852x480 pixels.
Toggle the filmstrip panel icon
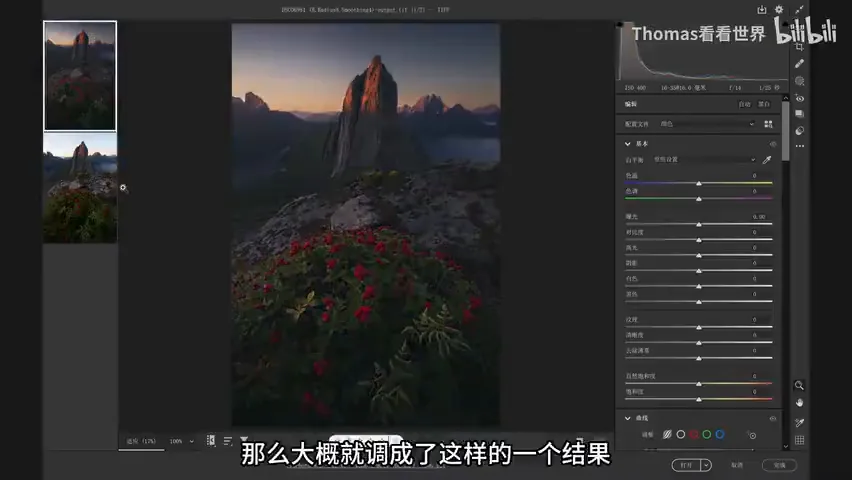coord(211,440)
